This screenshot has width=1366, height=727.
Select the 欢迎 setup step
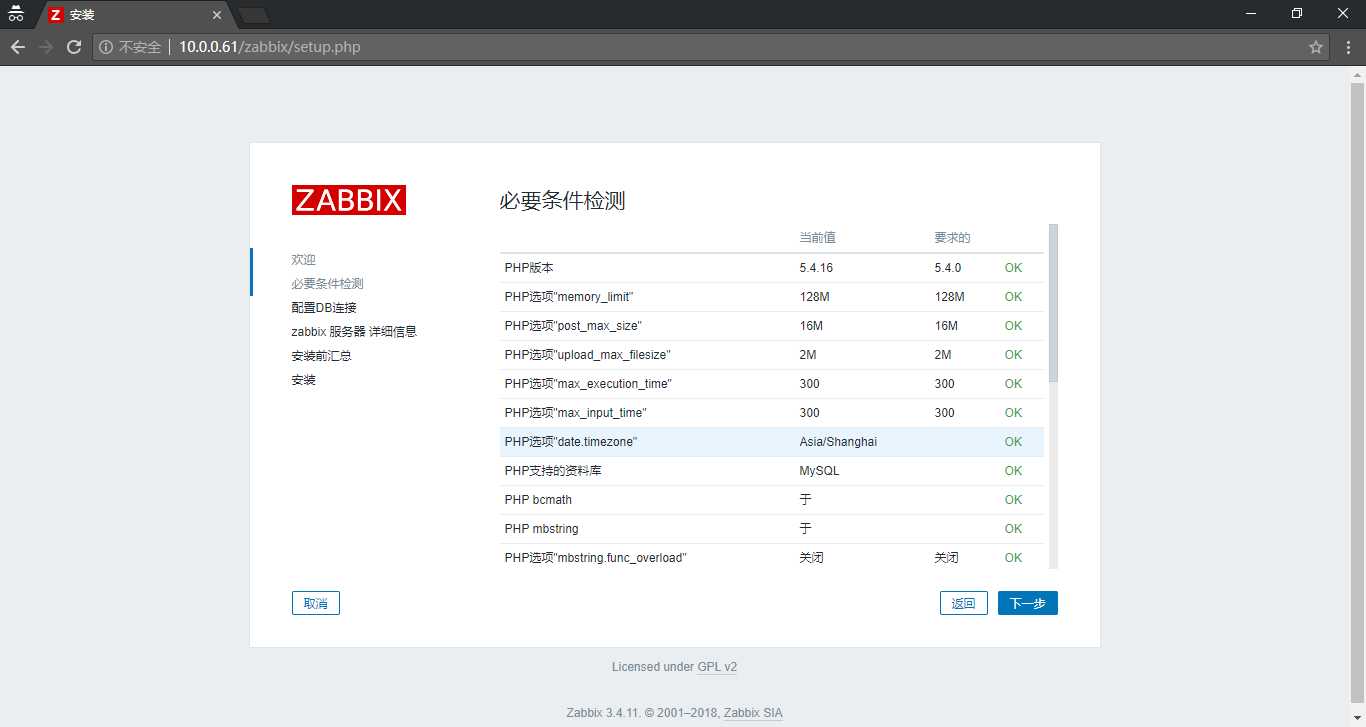click(x=304, y=259)
